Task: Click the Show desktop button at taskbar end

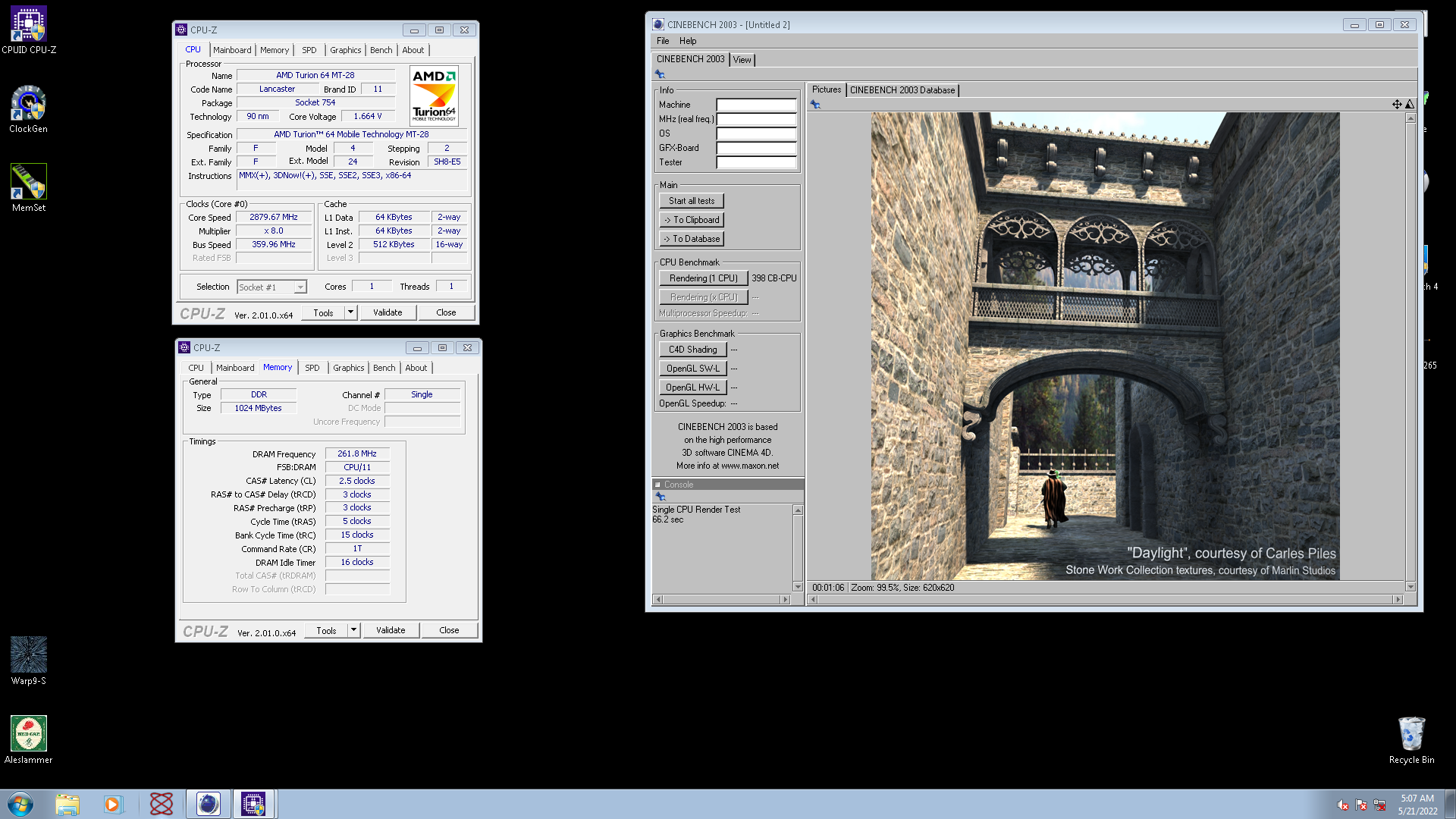Action: (1451, 804)
